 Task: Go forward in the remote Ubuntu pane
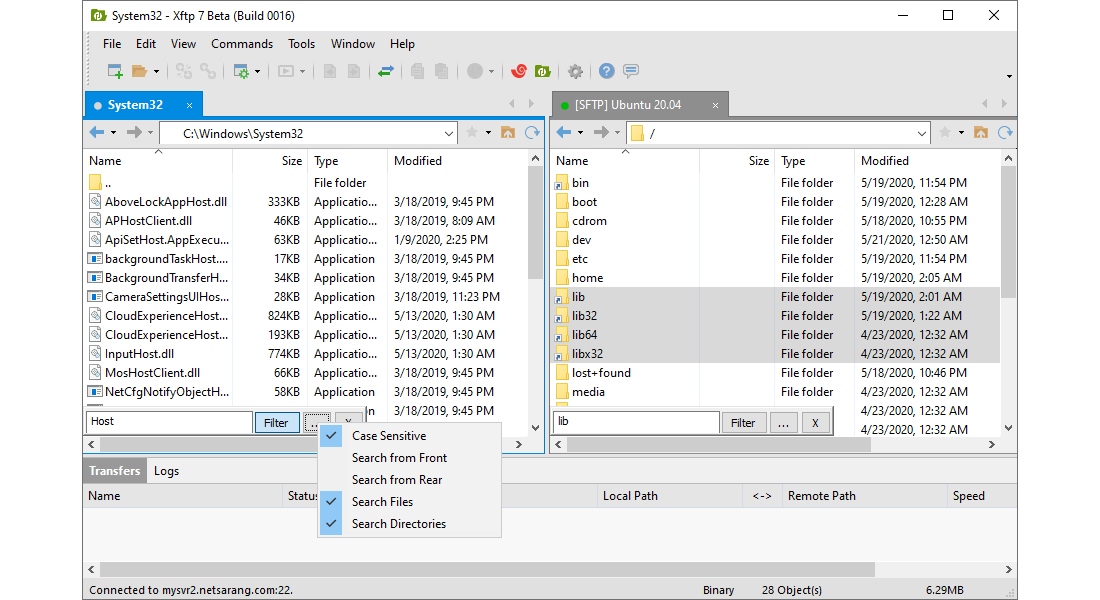(601, 133)
